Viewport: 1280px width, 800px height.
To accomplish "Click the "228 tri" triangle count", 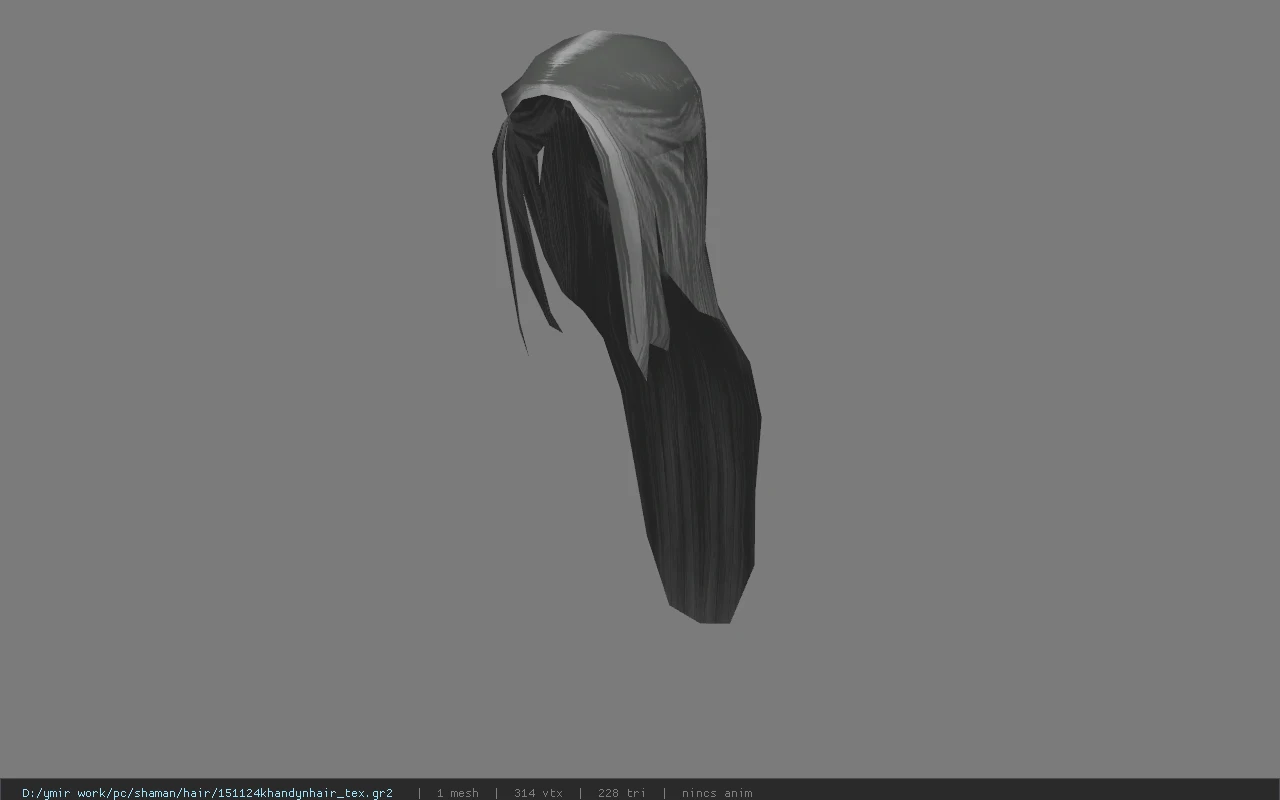I will coord(621,793).
